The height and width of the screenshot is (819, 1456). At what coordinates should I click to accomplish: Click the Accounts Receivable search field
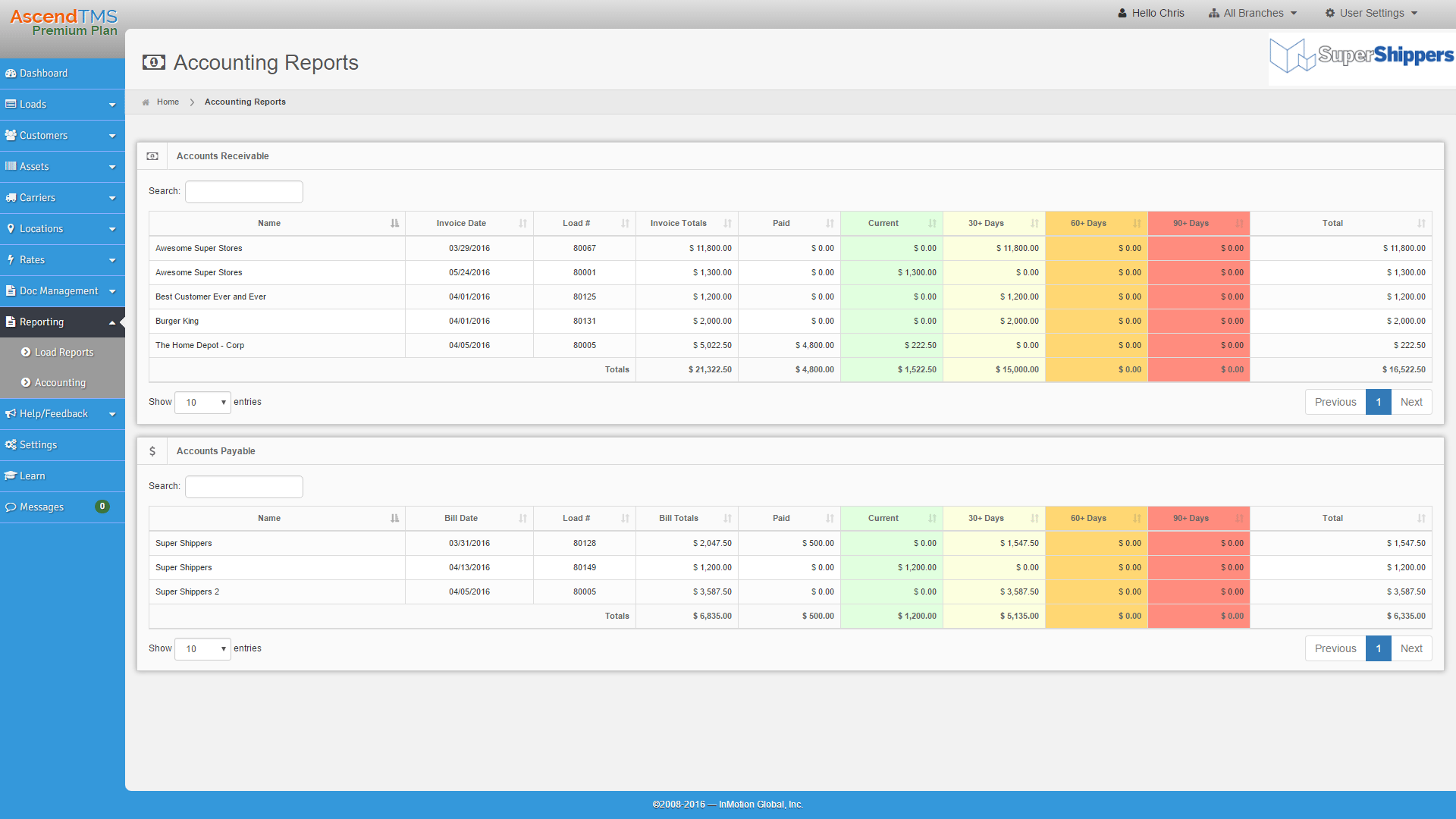243,191
